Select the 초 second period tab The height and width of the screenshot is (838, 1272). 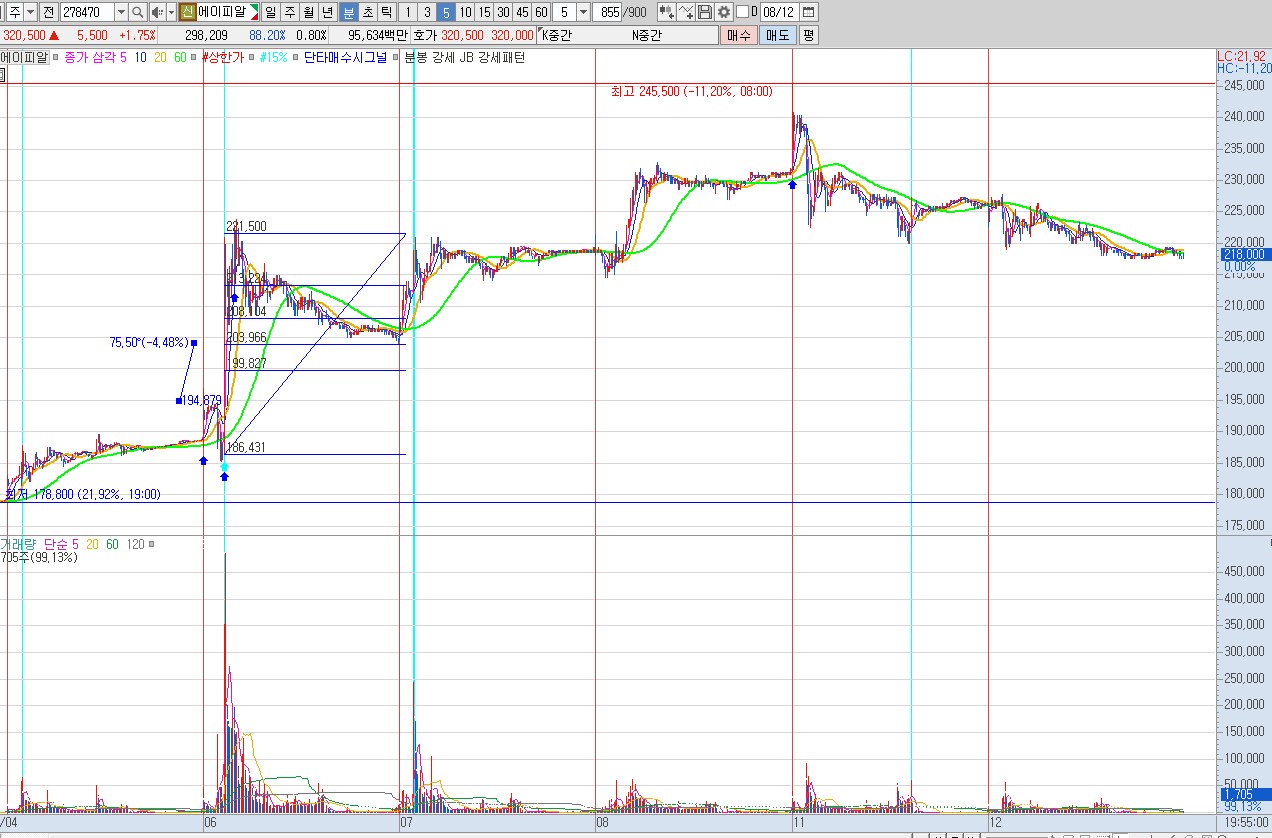click(367, 12)
